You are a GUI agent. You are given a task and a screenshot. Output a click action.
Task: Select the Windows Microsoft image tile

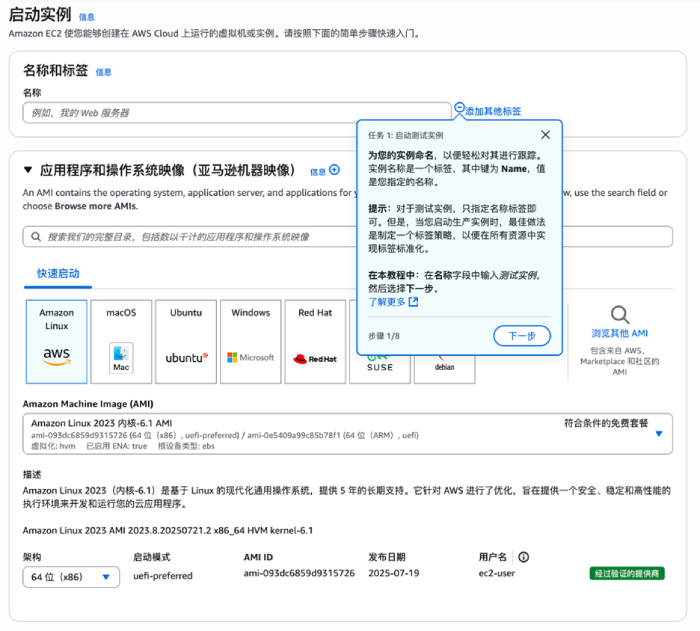250,341
